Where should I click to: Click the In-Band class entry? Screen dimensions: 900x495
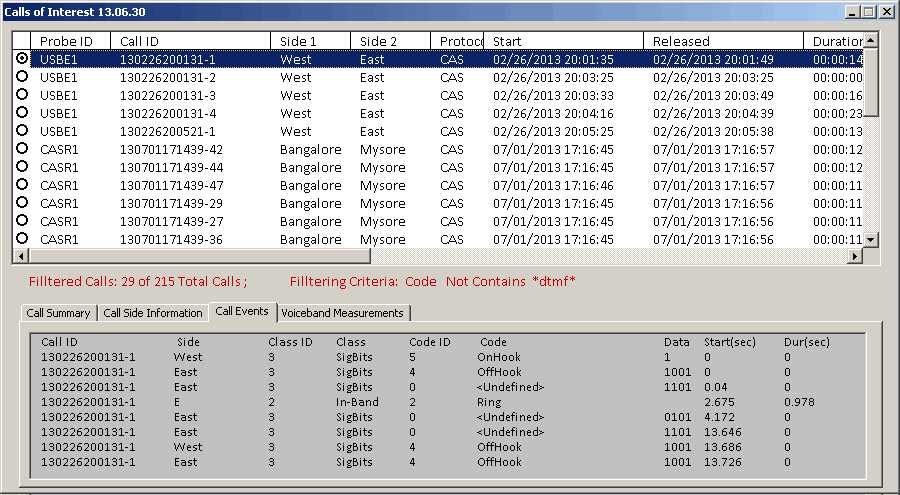coord(357,402)
